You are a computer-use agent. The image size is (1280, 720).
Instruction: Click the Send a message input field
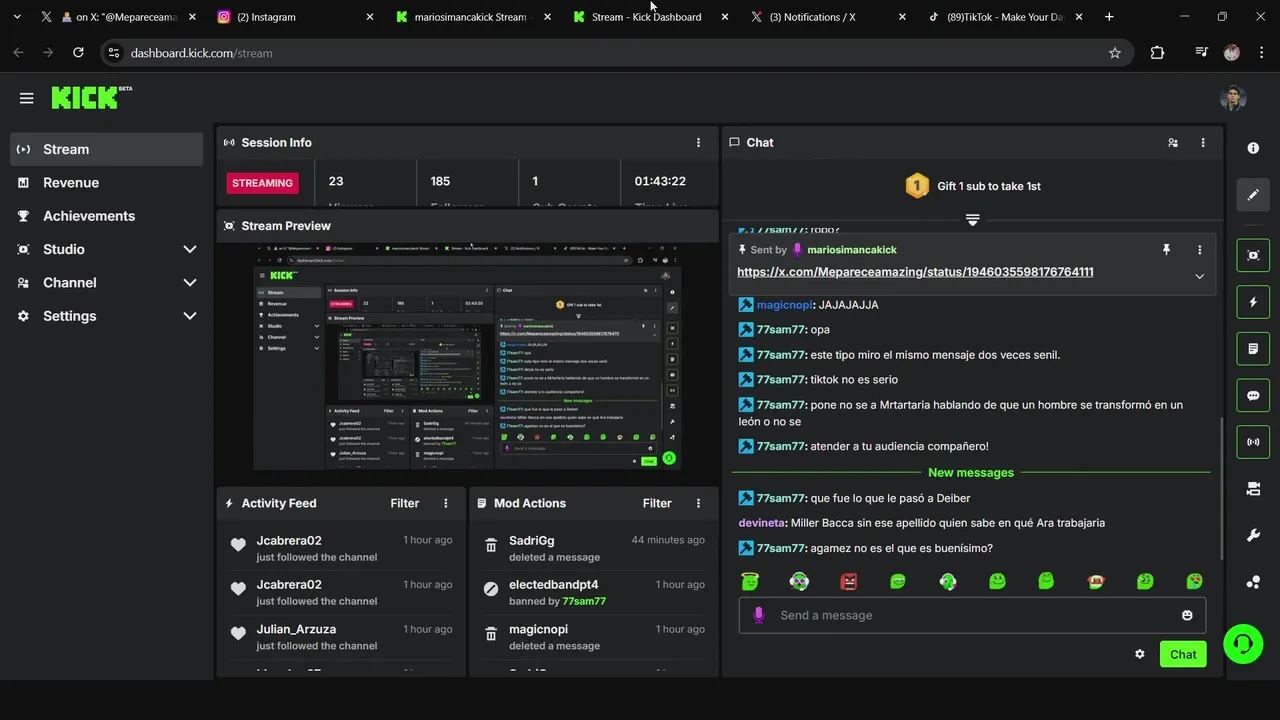coord(972,615)
